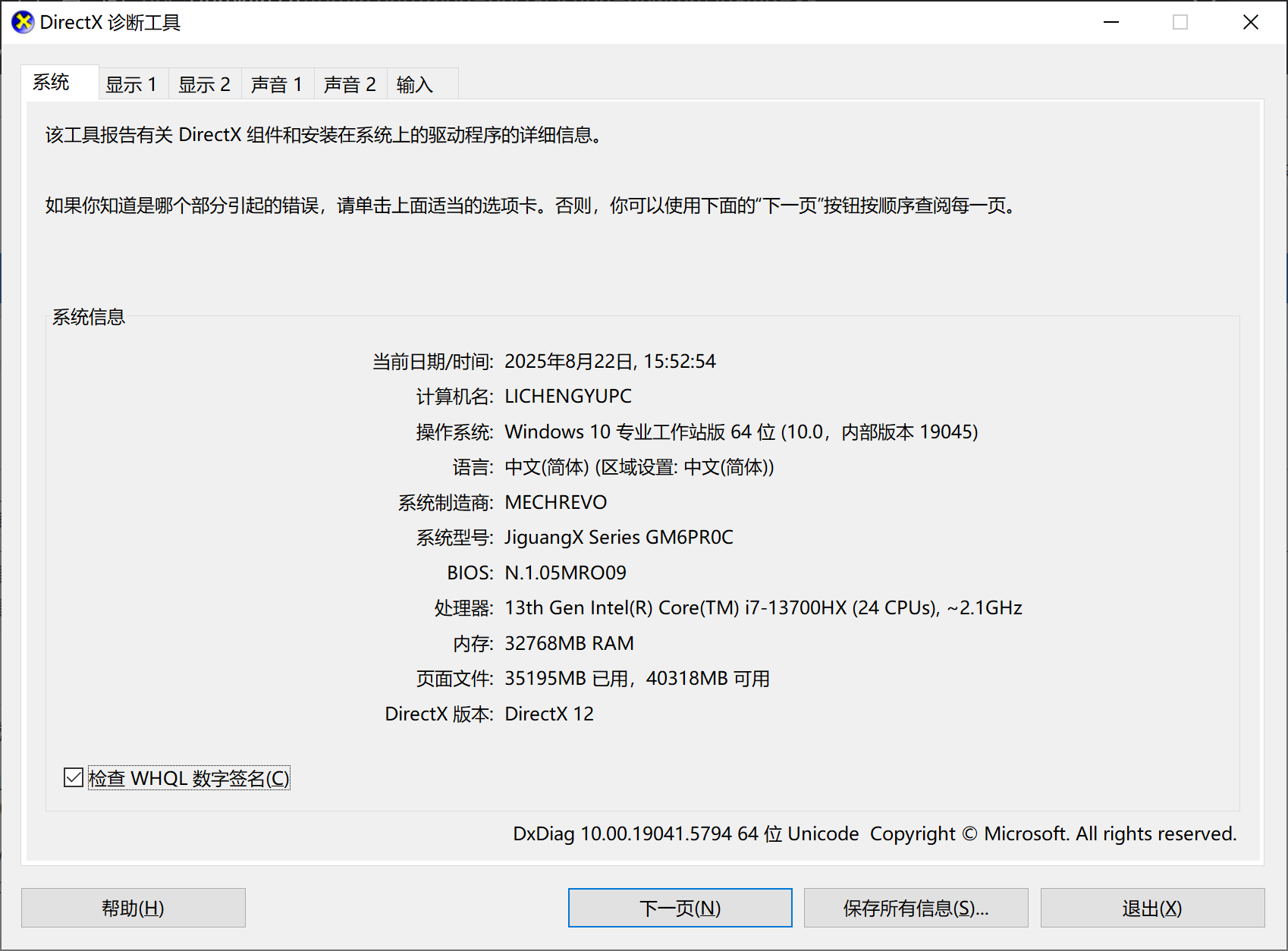Exit with the 退出(X) button

1151,908
